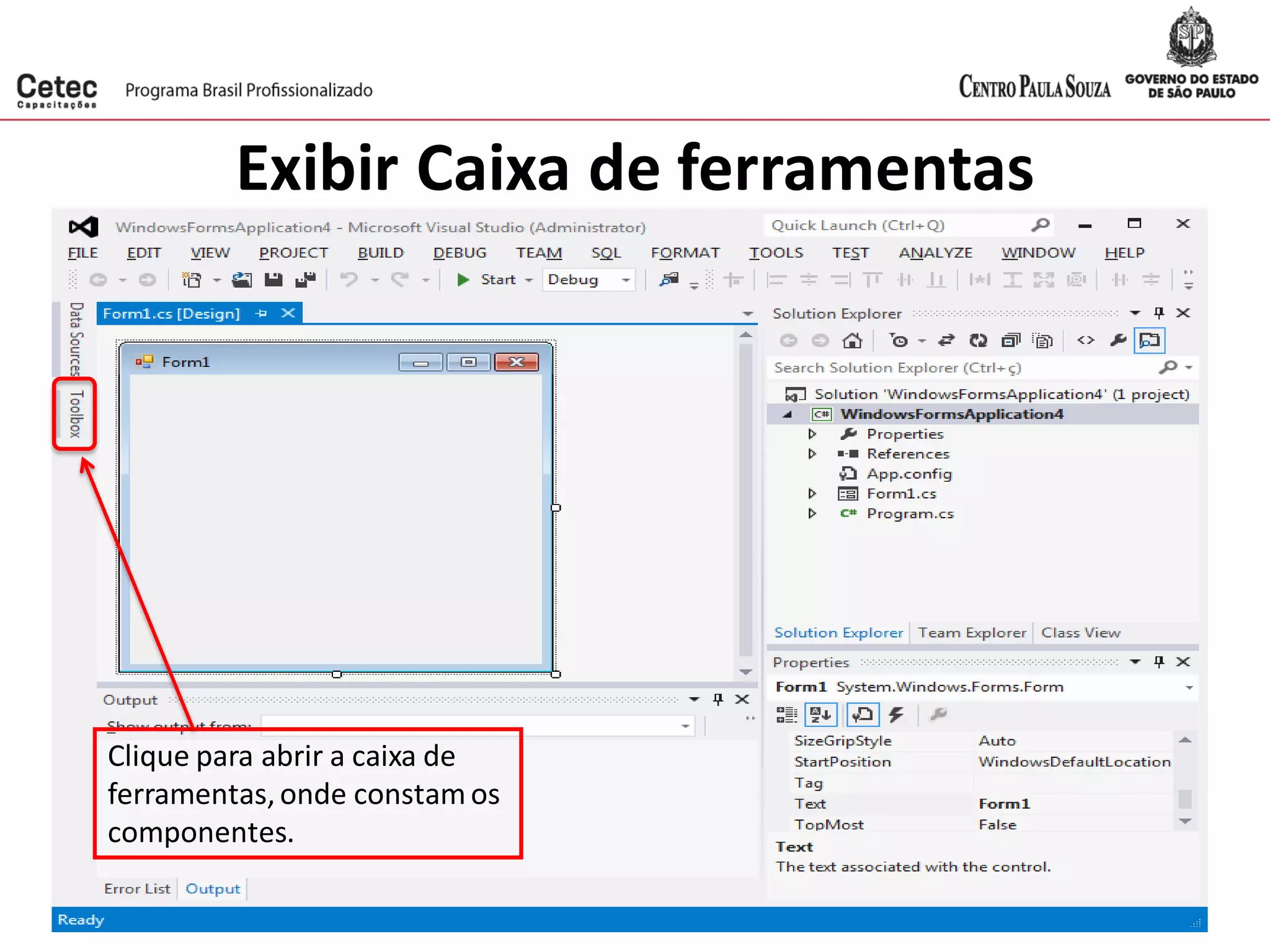Open the Toolbox side tab
The height and width of the screenshot is (952, 1270).
(75, 413)
